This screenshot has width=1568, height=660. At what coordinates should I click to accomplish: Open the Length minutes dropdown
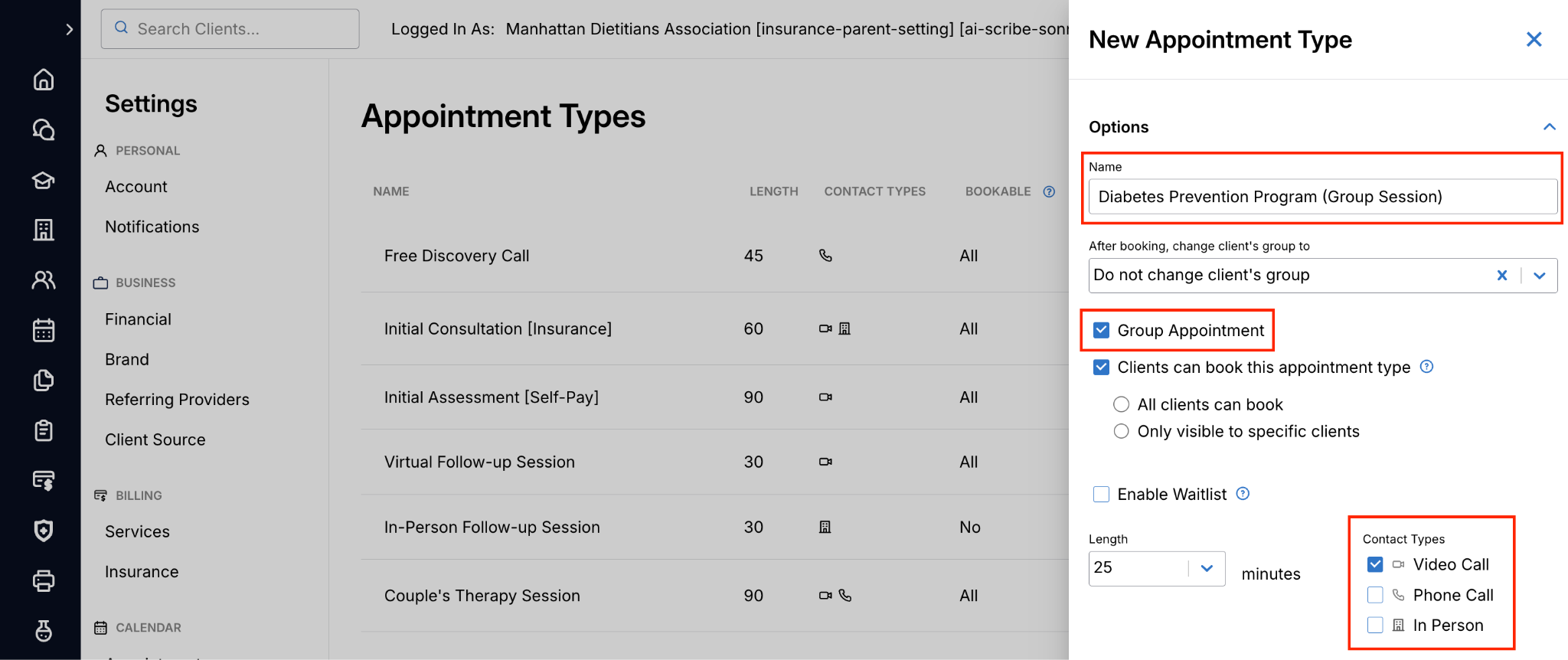coord(1207,568)
